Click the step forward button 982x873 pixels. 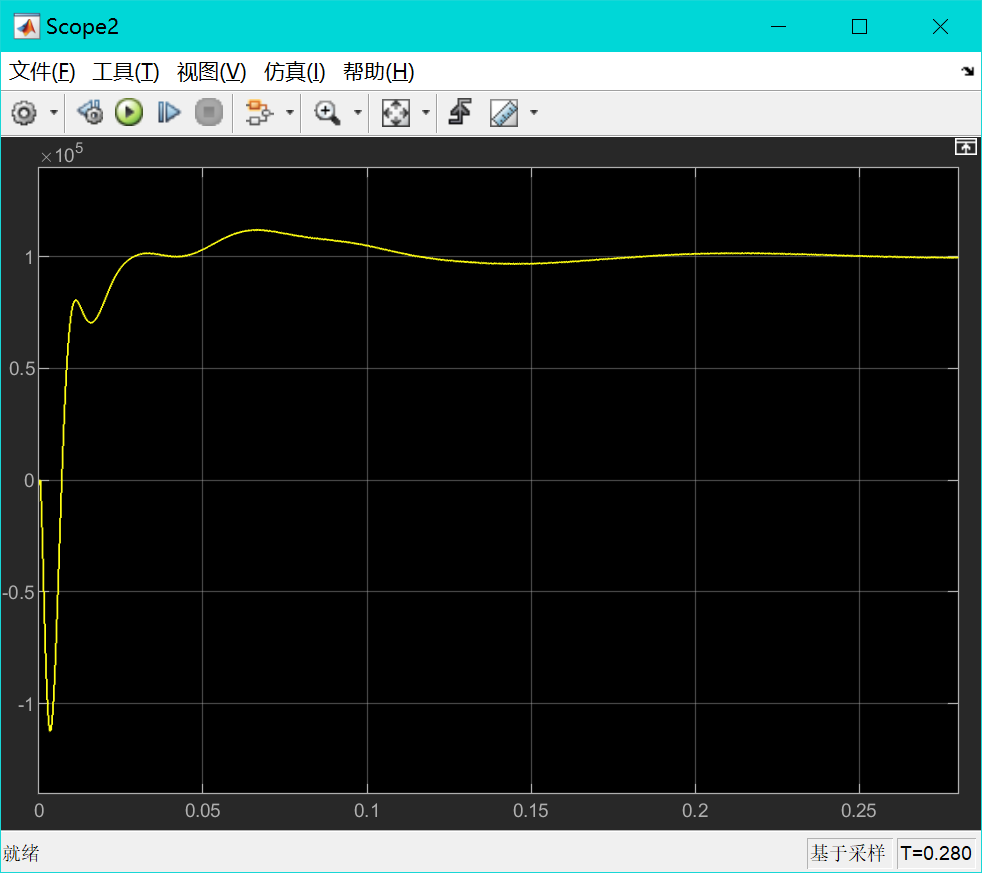tap(168, 113)
